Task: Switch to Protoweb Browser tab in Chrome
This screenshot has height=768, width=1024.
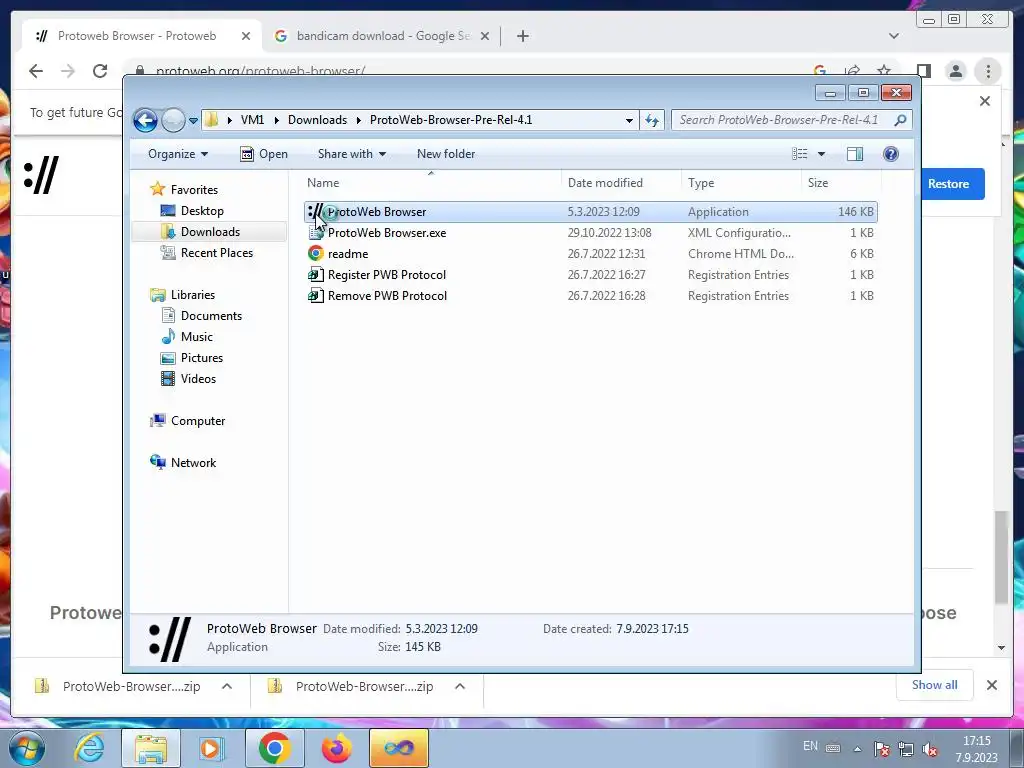Action: point(137,36)
